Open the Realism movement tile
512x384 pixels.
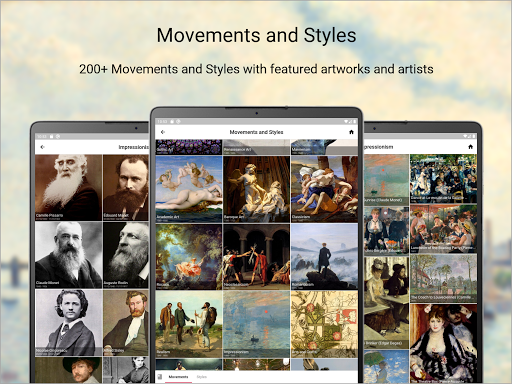189,324
